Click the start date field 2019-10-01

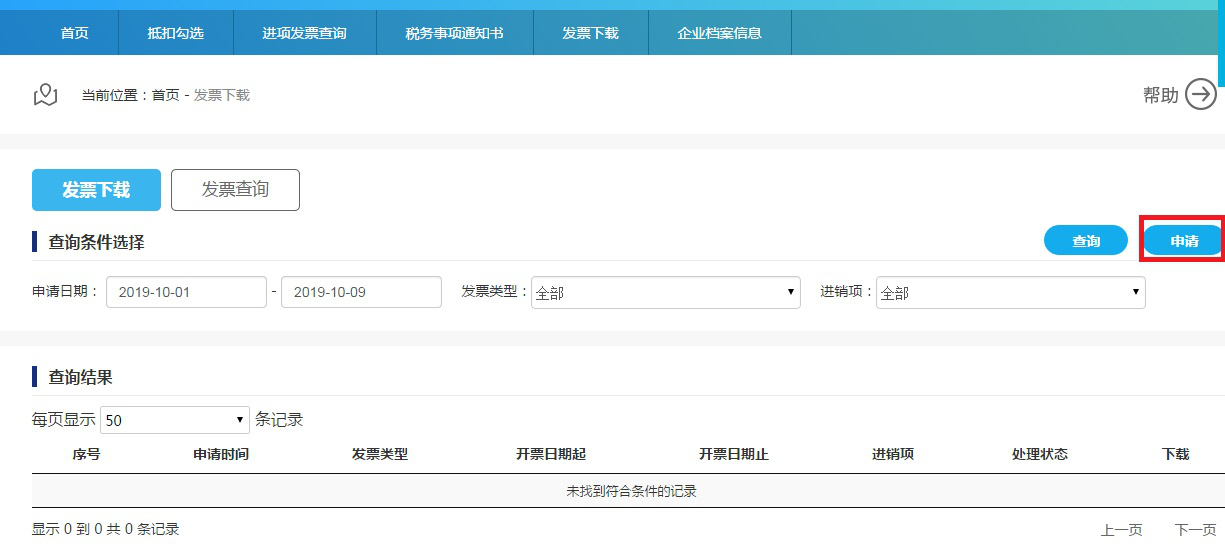pos(186,292)
